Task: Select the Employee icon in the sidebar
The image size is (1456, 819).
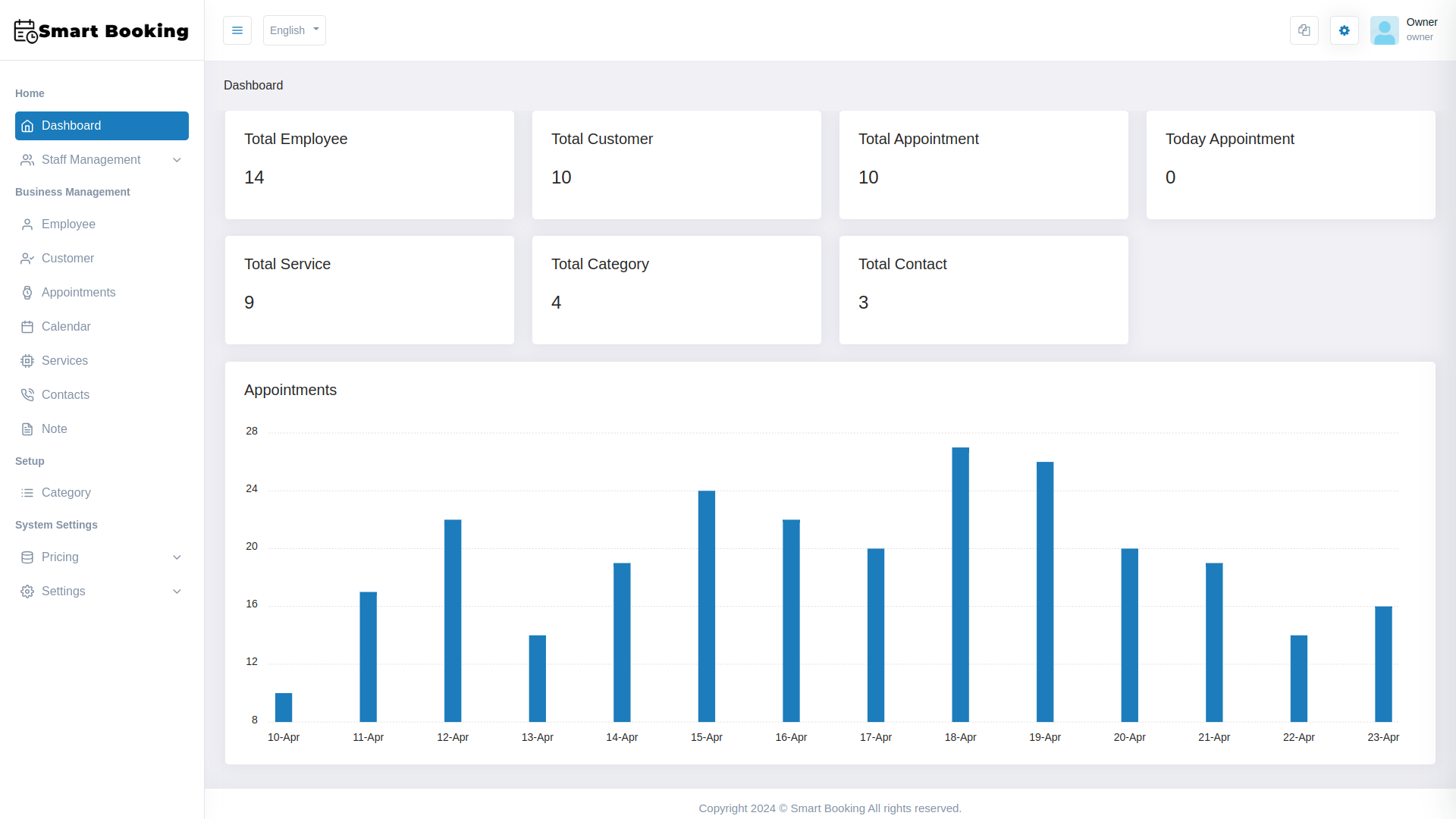Action: (27, 224)
